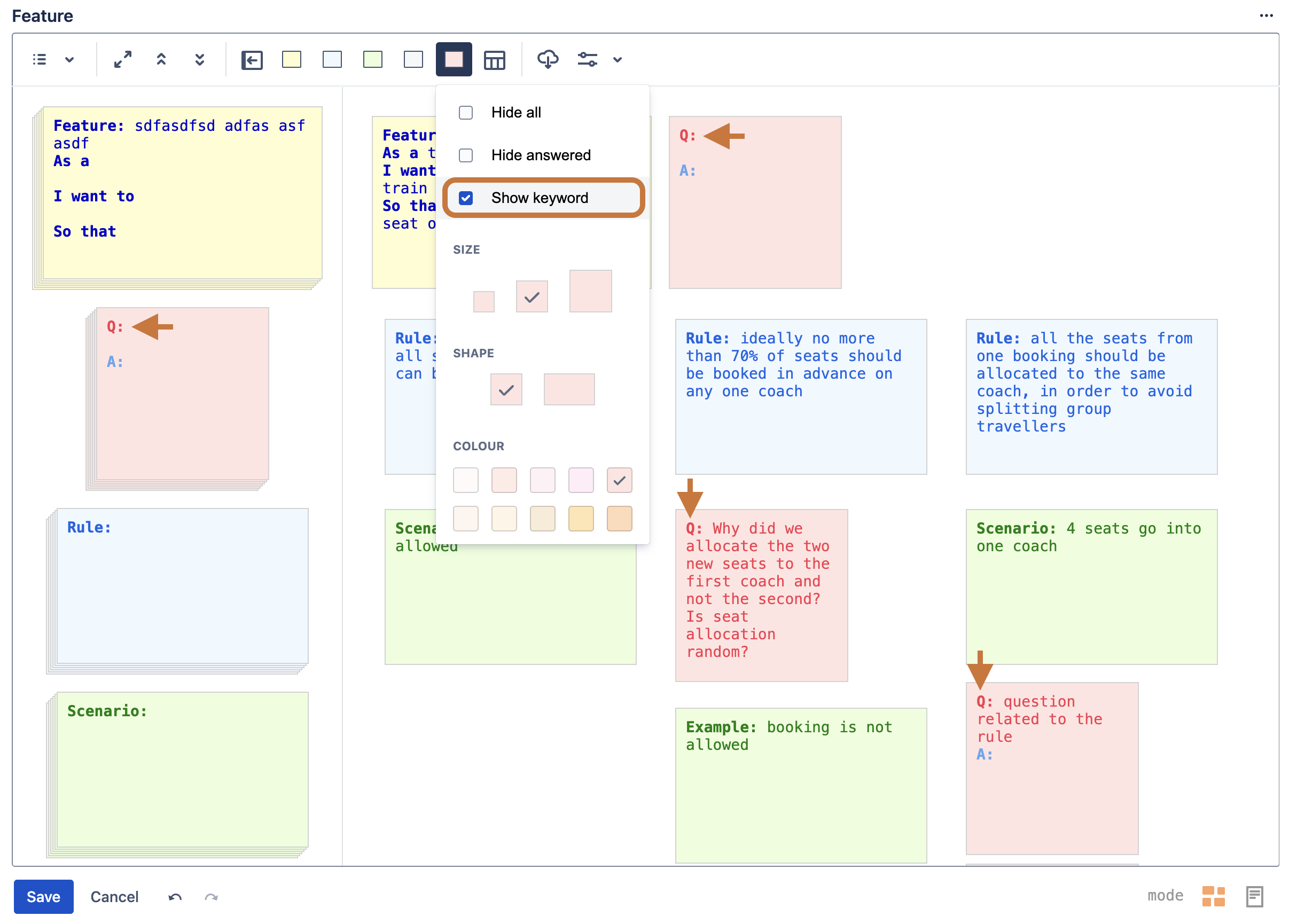Viewport: 1297px width, 924px height.
Task: Pick the peach-orange swatch in bottom row
Action: click(x=620, y=519)
